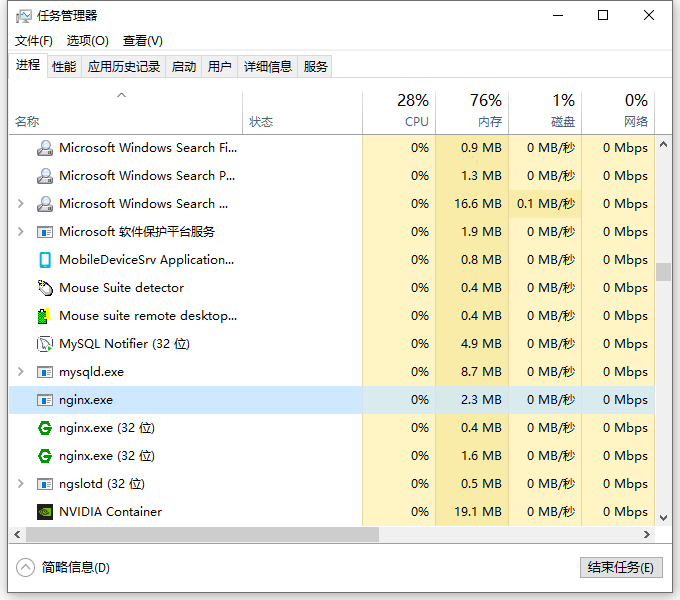Switch to the 启动 tab

click(x=184, y=67)
